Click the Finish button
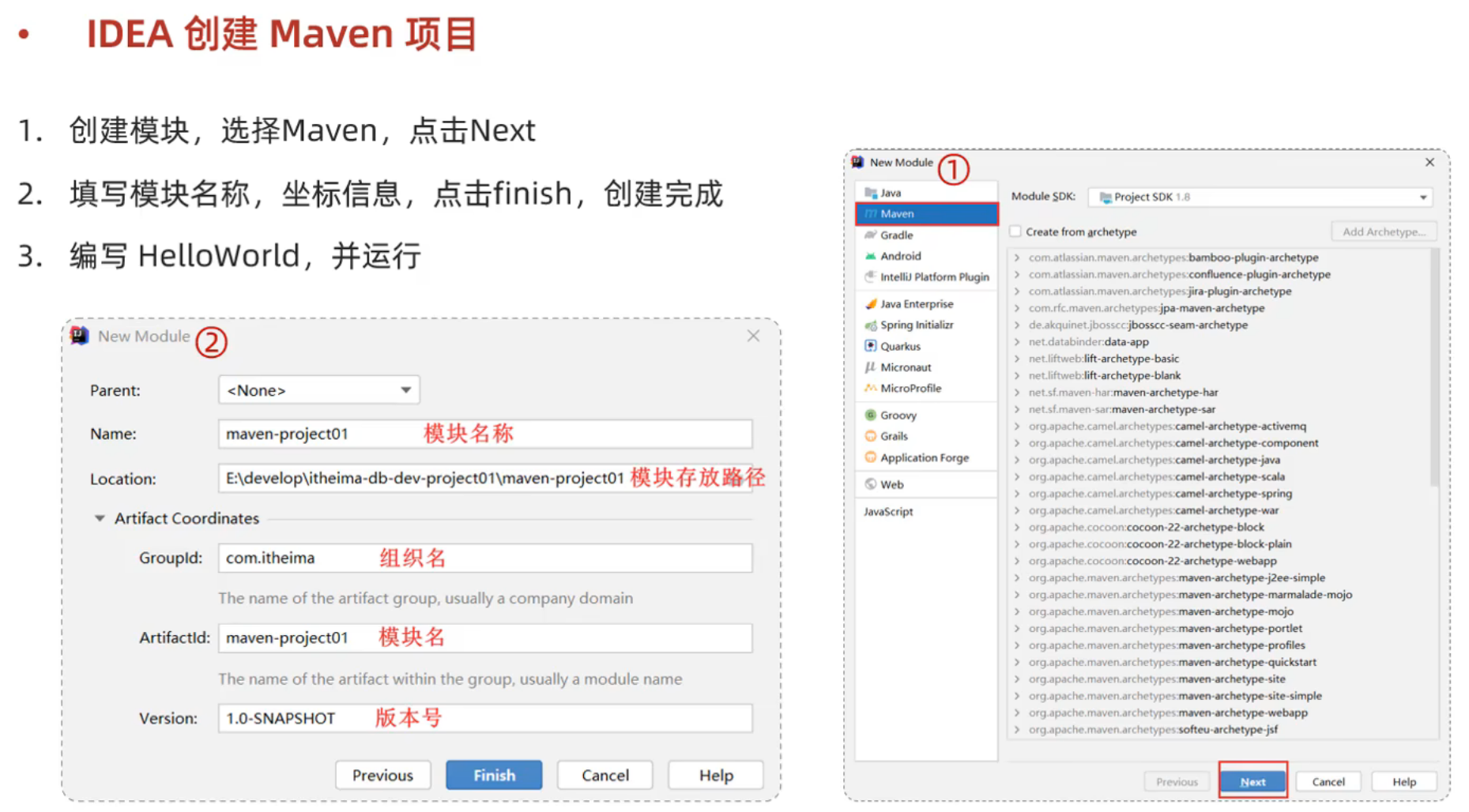1469x812 pixels. tap(493, 775)
